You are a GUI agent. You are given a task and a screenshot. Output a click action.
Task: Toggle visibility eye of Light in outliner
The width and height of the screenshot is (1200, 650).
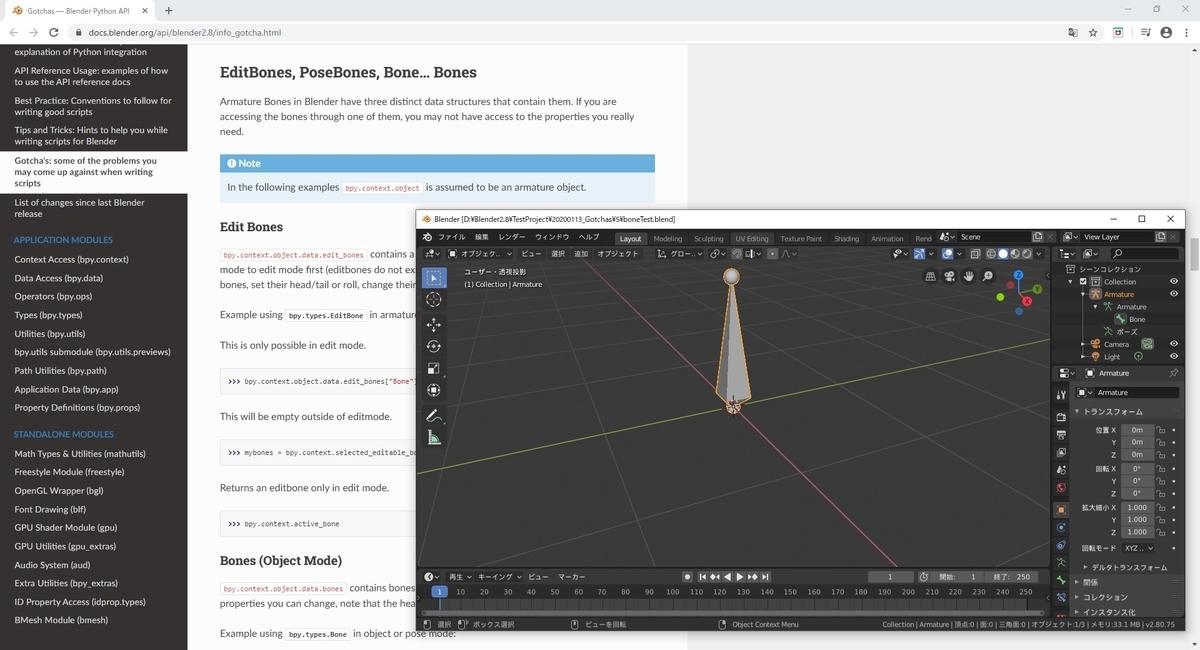tap(1173, 356)
